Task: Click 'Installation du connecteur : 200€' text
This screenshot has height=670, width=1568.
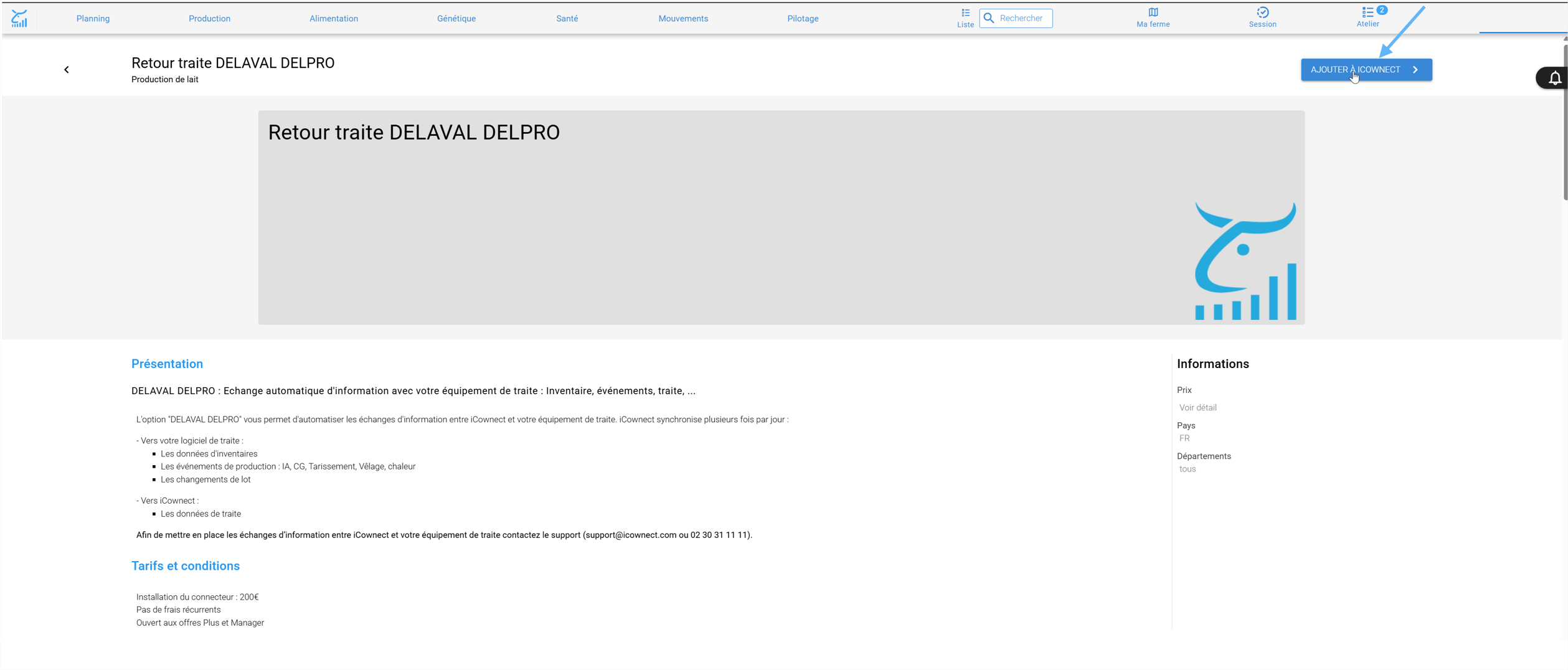Action: tap(197, 597)
